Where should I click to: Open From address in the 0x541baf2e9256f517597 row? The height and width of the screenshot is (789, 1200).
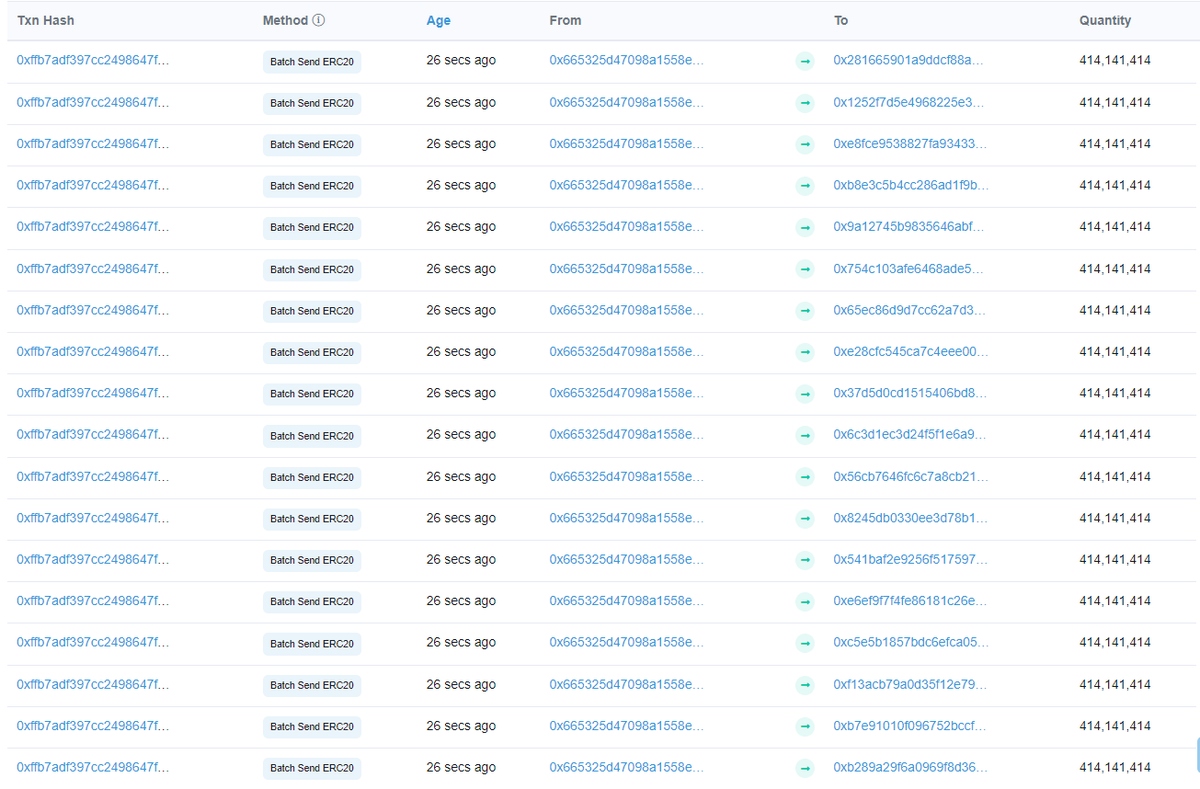coord(626,559)
